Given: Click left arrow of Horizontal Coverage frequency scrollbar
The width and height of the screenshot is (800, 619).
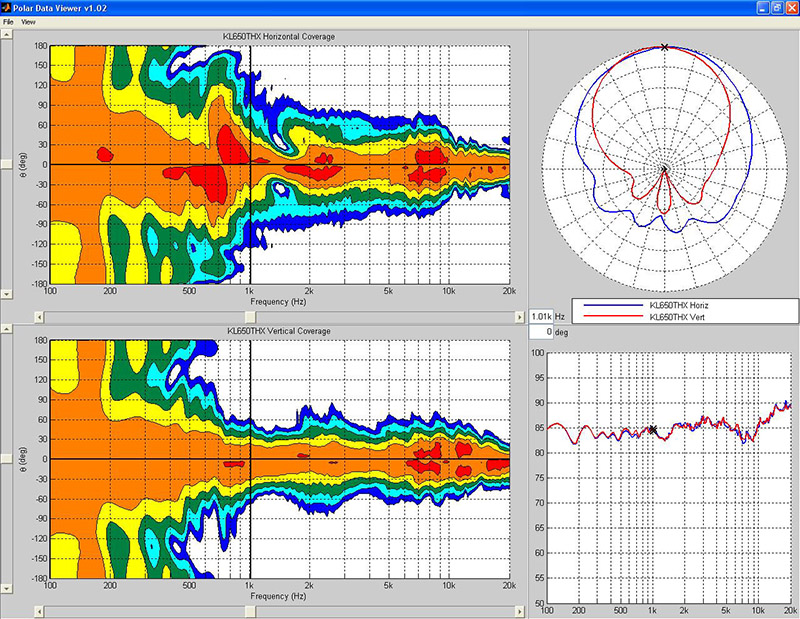Looking at the screenshot, I should tap(39, 316).
